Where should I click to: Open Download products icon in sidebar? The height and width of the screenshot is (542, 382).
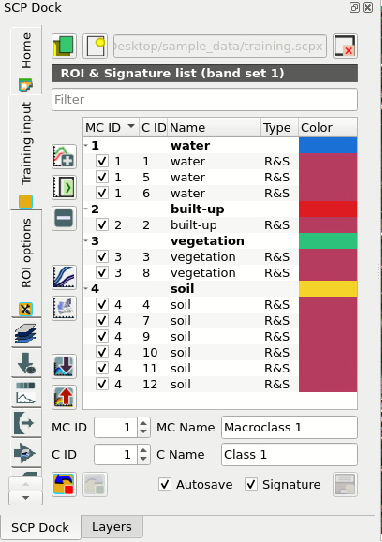tap(26, 363)
